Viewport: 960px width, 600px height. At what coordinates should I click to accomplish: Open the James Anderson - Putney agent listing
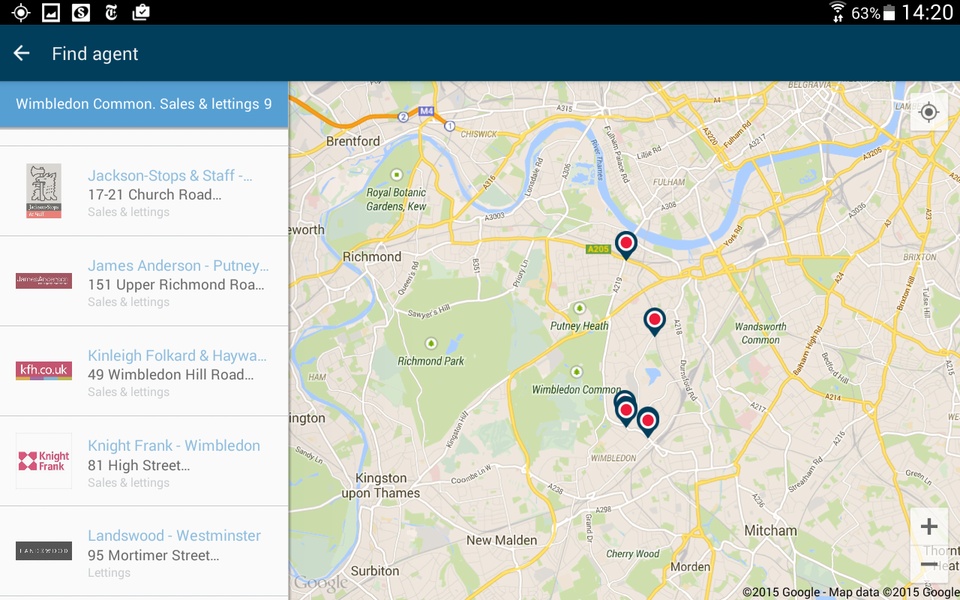144,281
